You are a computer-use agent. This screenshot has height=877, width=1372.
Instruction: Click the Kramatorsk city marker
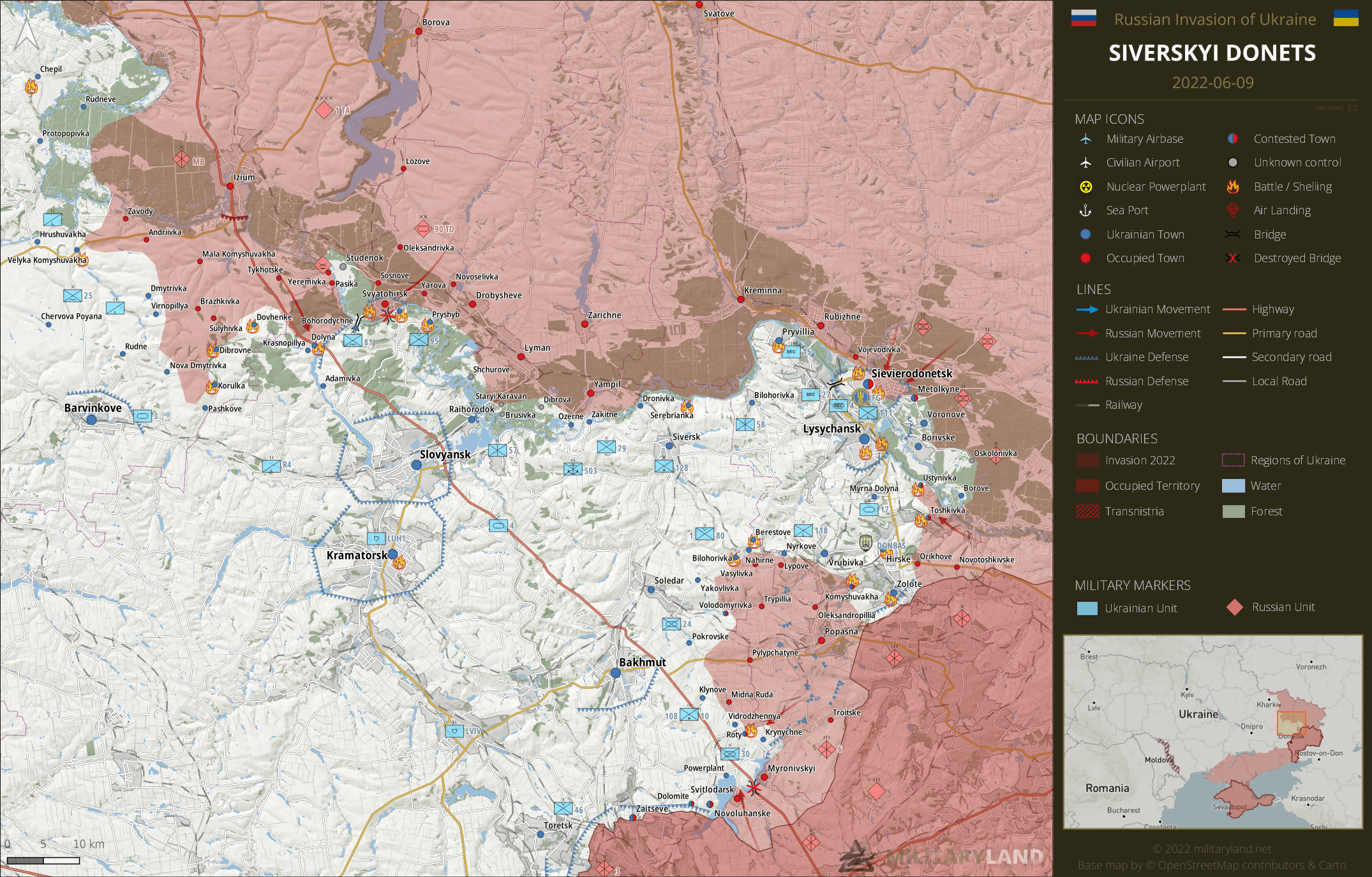(393, 554)
